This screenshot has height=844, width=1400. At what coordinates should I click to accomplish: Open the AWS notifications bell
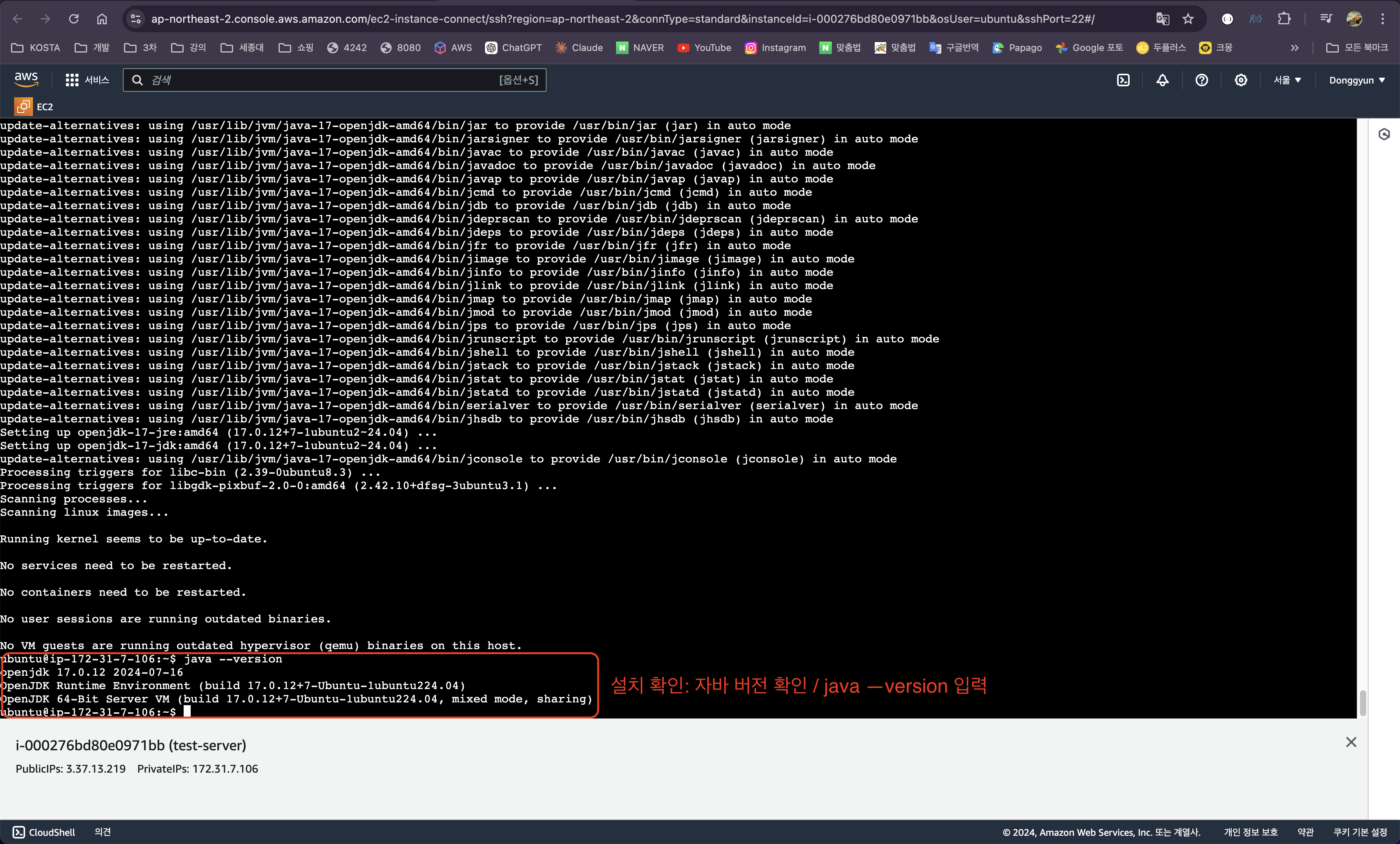1162,80
